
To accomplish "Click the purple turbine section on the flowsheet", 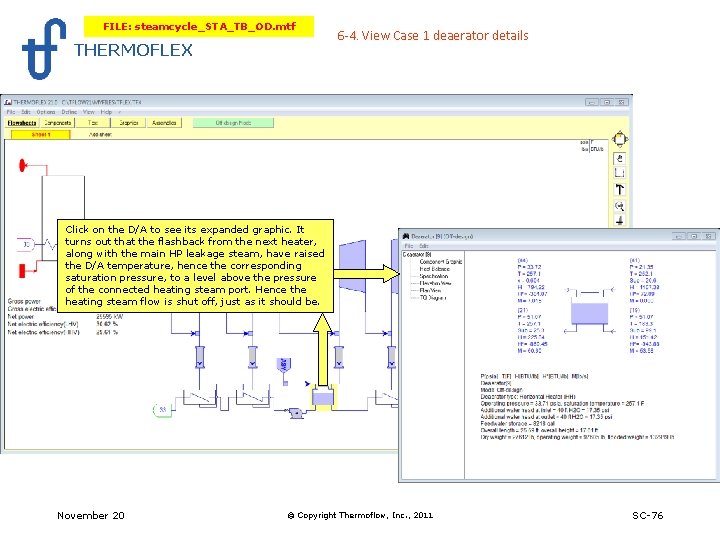I will [x=352, y=266].
